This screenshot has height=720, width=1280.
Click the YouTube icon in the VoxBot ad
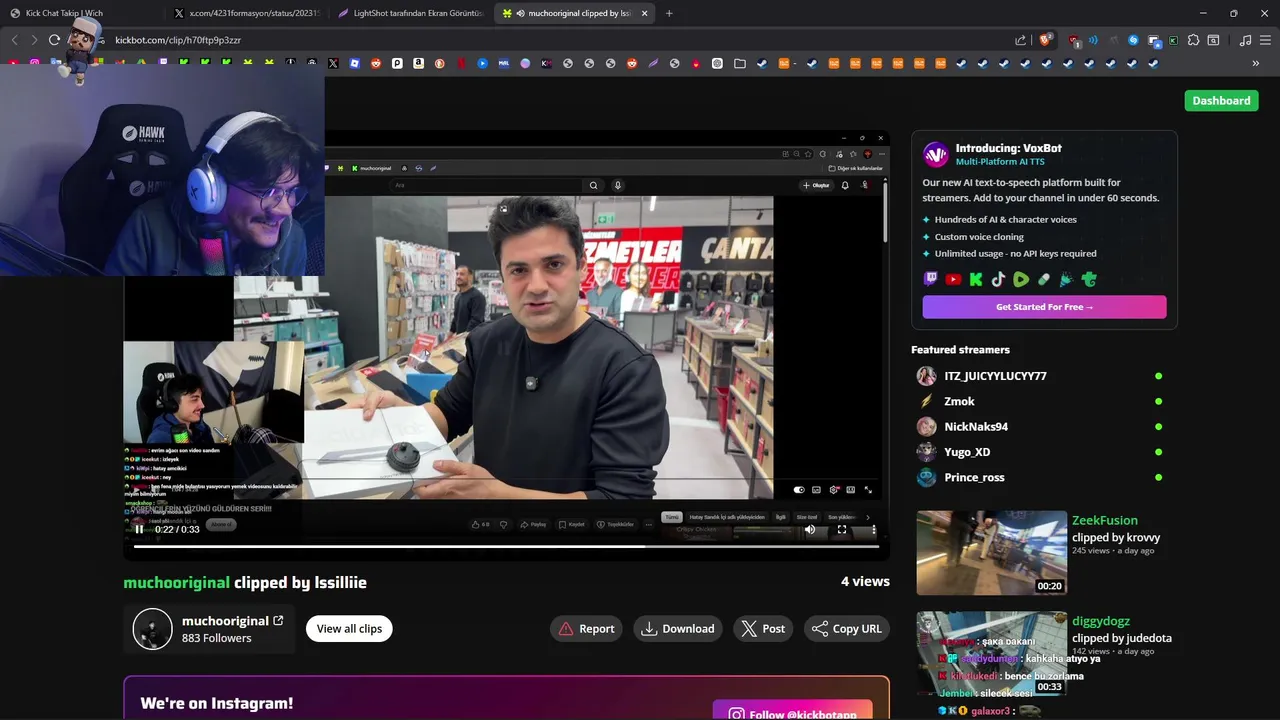click(953, 280)
